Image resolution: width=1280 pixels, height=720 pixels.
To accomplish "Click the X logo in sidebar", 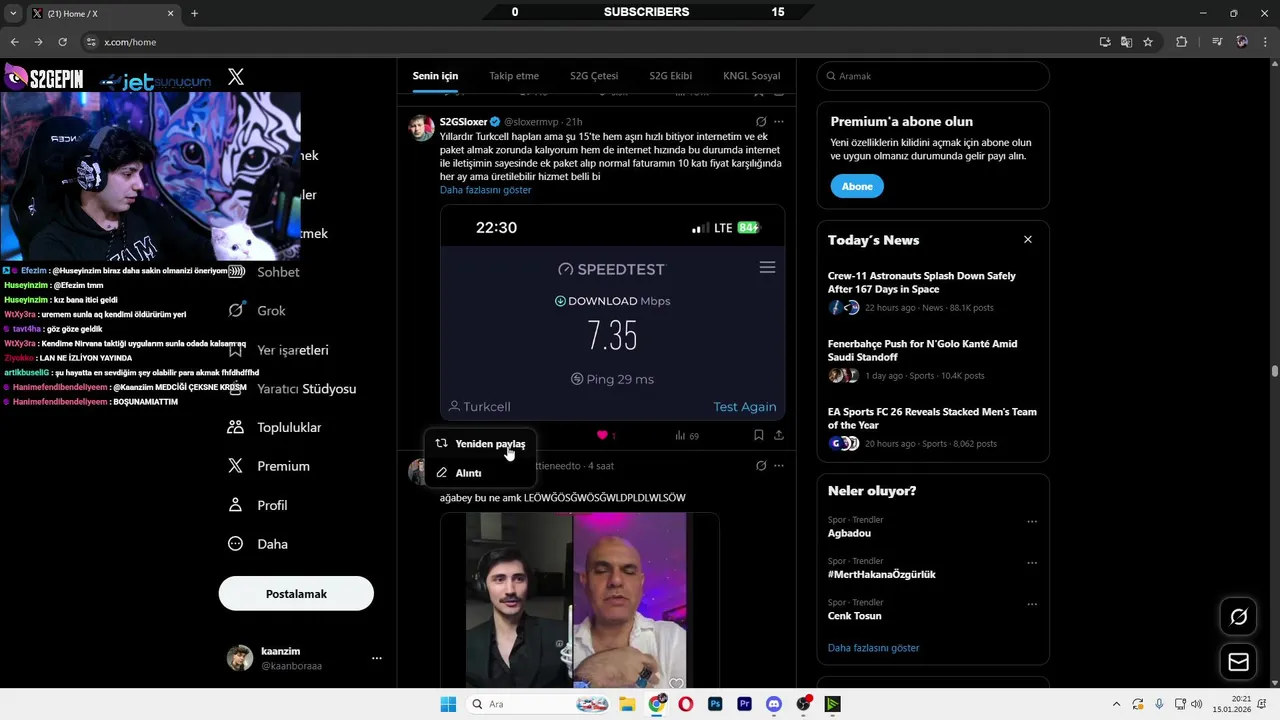I will [236, 77].
